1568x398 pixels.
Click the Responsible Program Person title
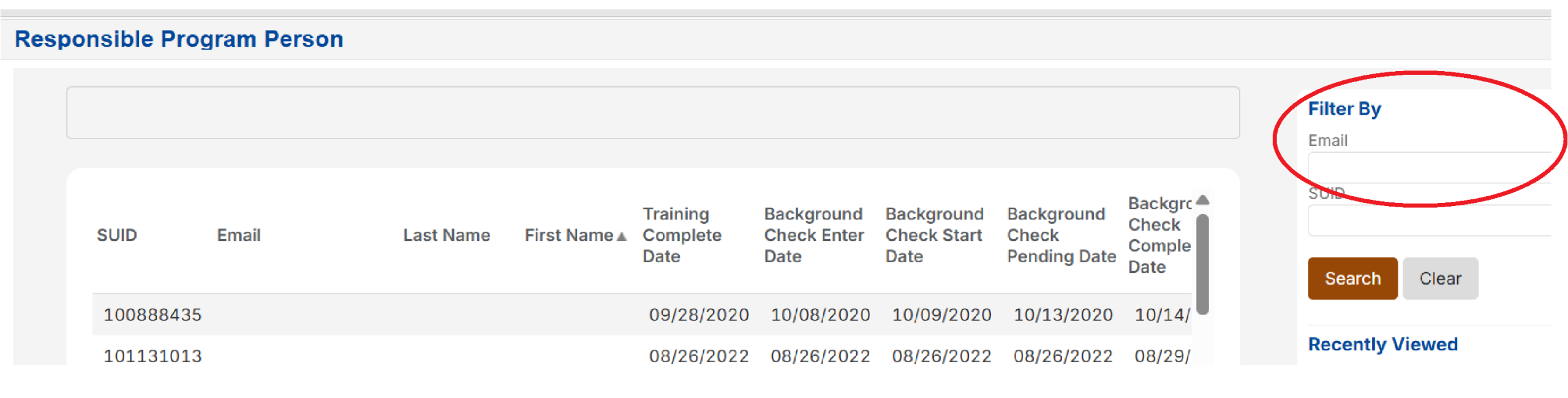tap(179, 39)
